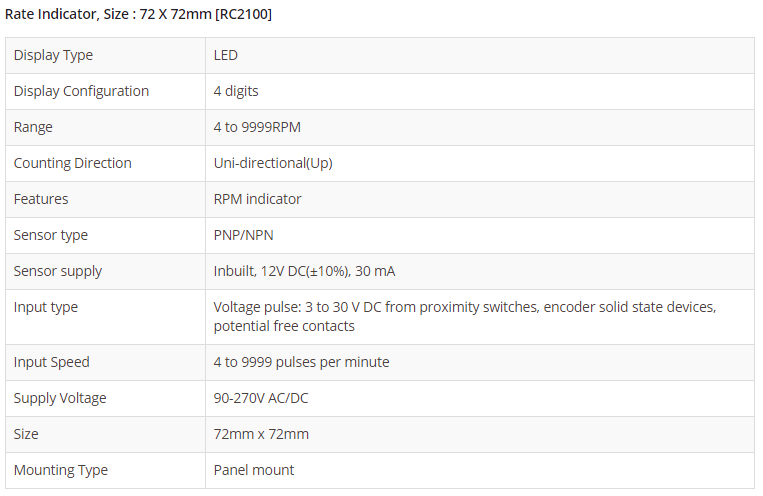Select the Range row label
The width and height of the screenshot is (763, 496).
click(33, 127)
